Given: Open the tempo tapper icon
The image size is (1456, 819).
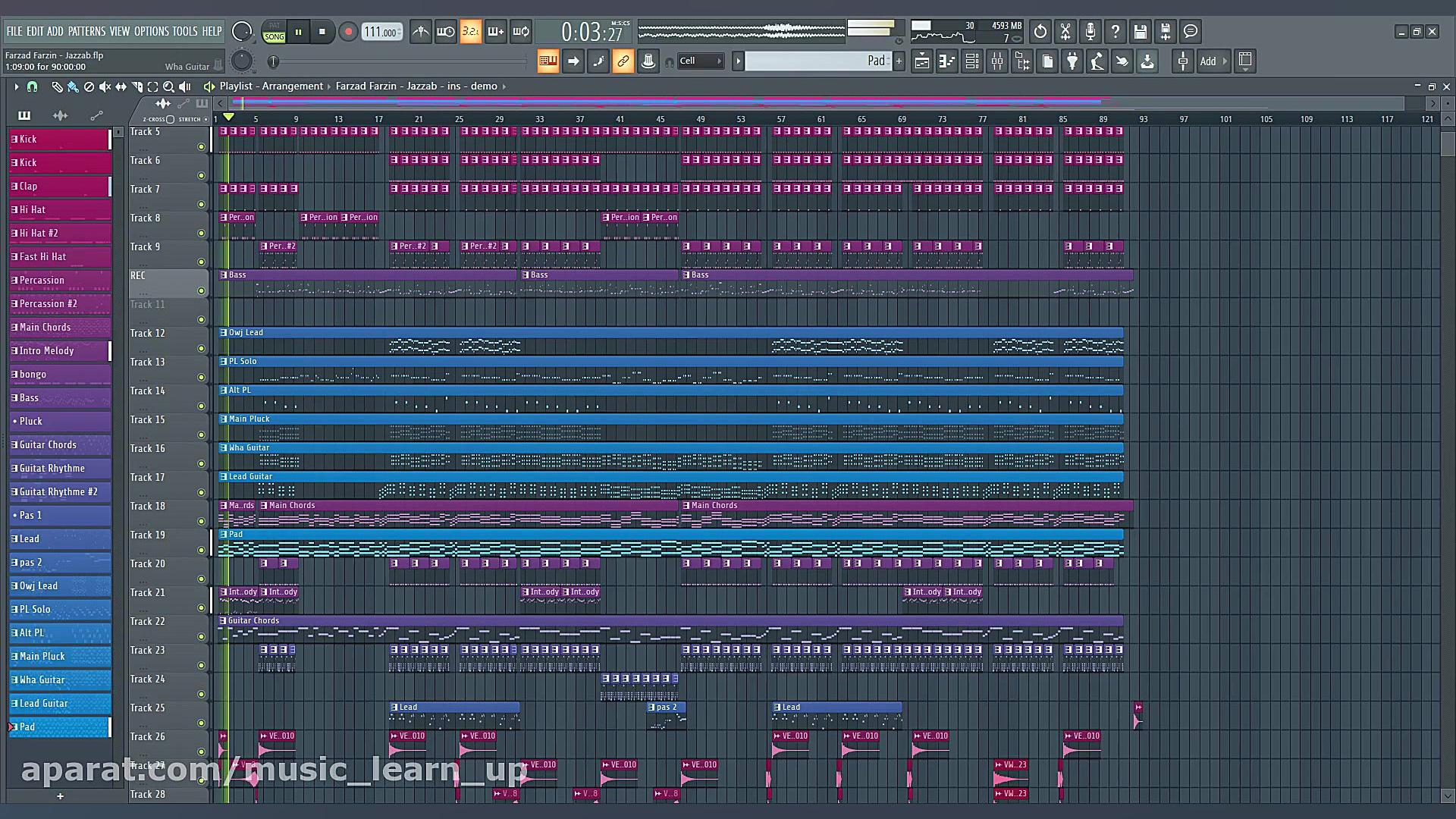Looking at the screenshot, I should click(x=1097, y=61).
